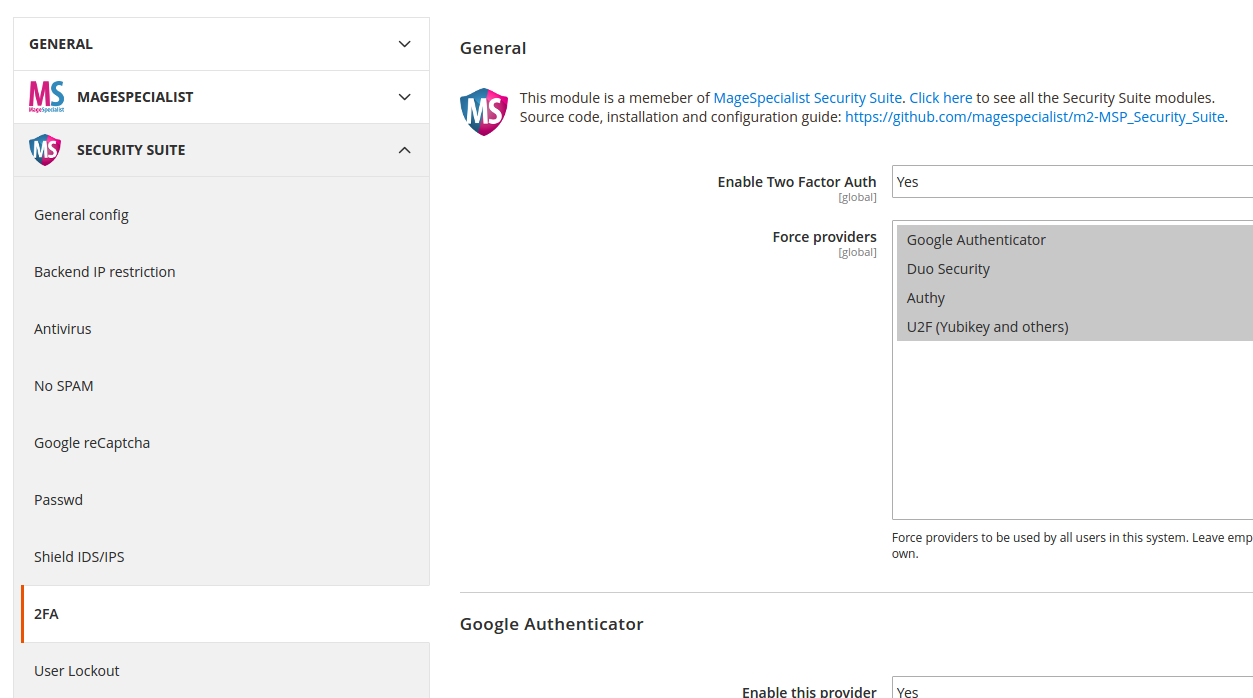Select Google Authenticator in Force providers
The image size is (1253, 698).
(x=976, y=240)
